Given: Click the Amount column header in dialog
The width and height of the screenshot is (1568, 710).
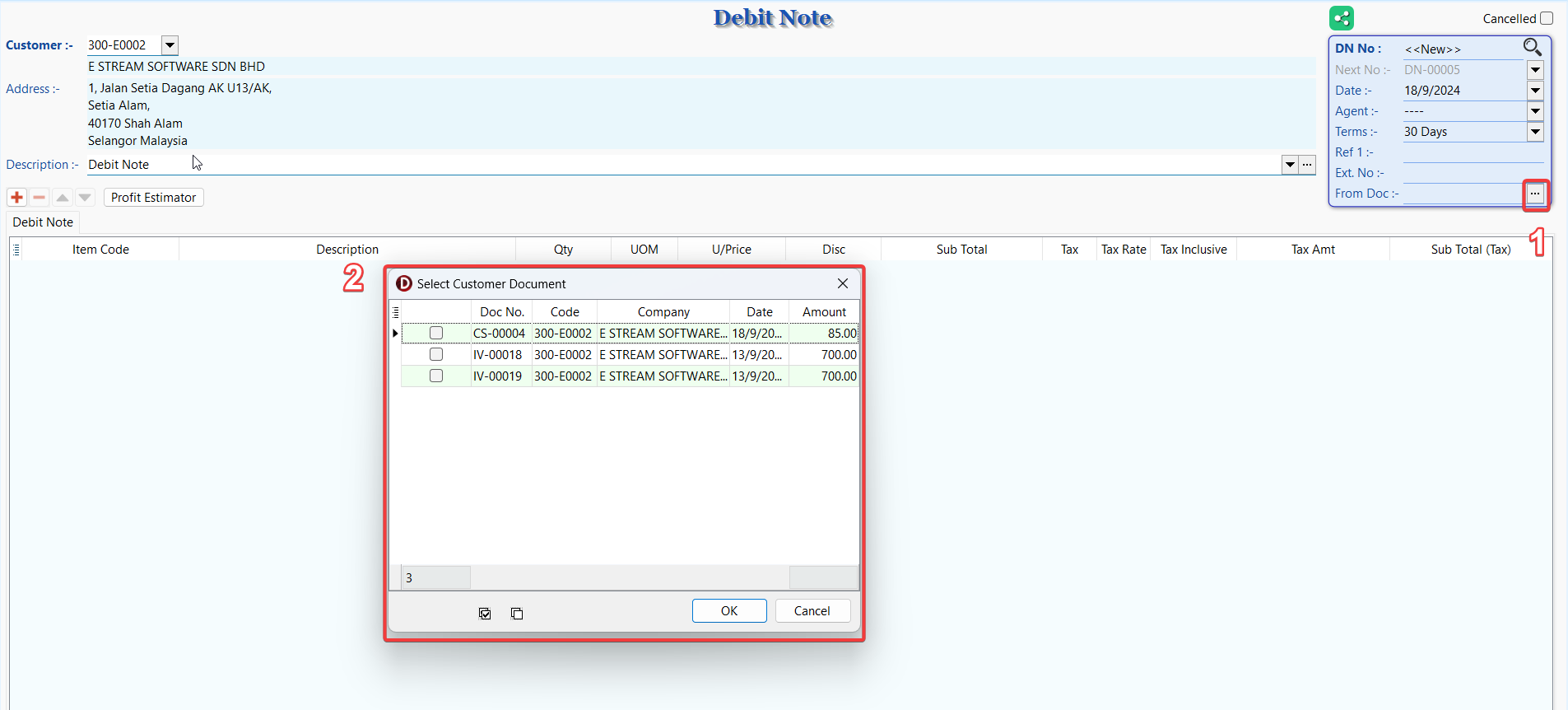Looking at the screenshot, I should [824, 312].
